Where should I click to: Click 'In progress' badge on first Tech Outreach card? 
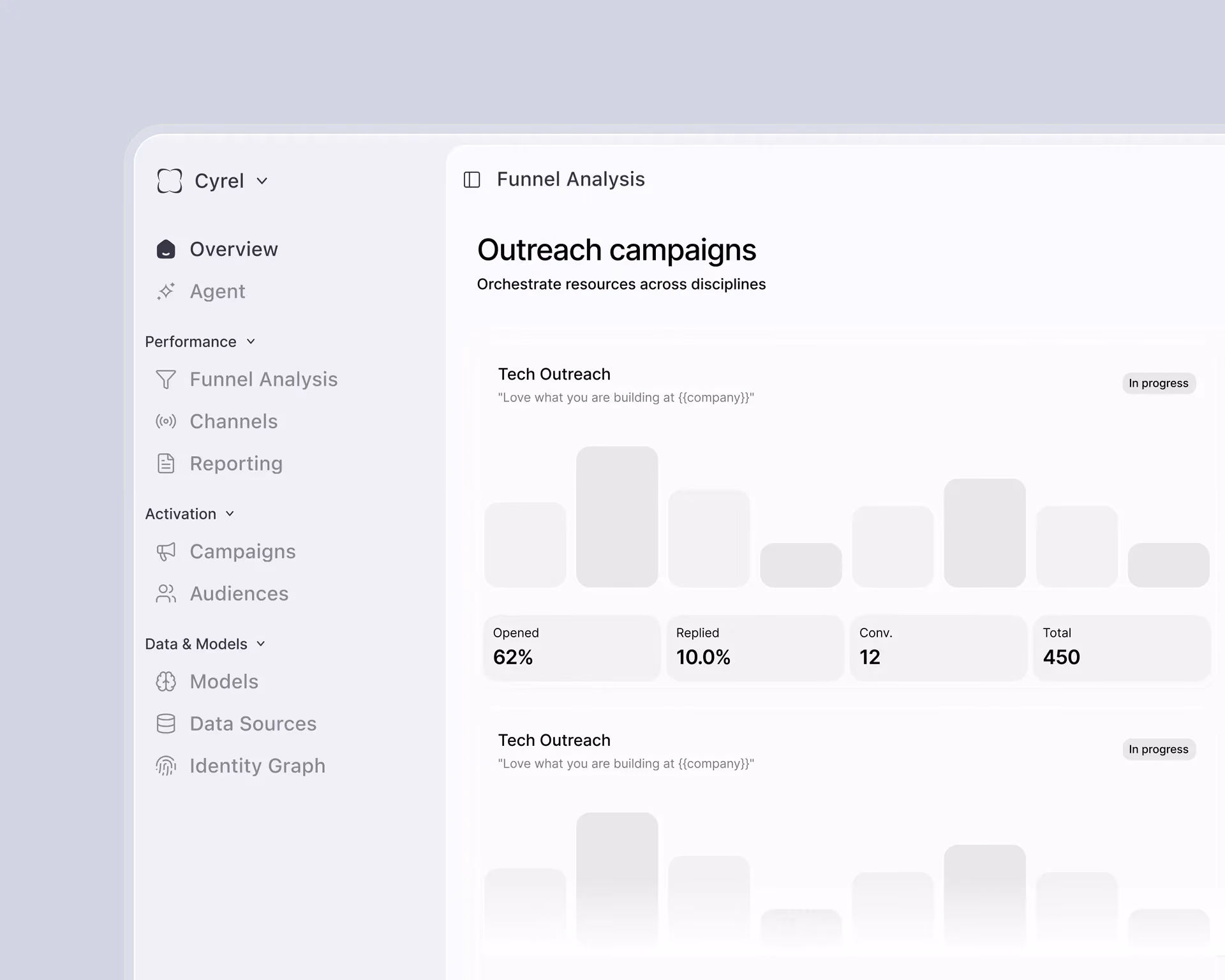click(1159, 383)
